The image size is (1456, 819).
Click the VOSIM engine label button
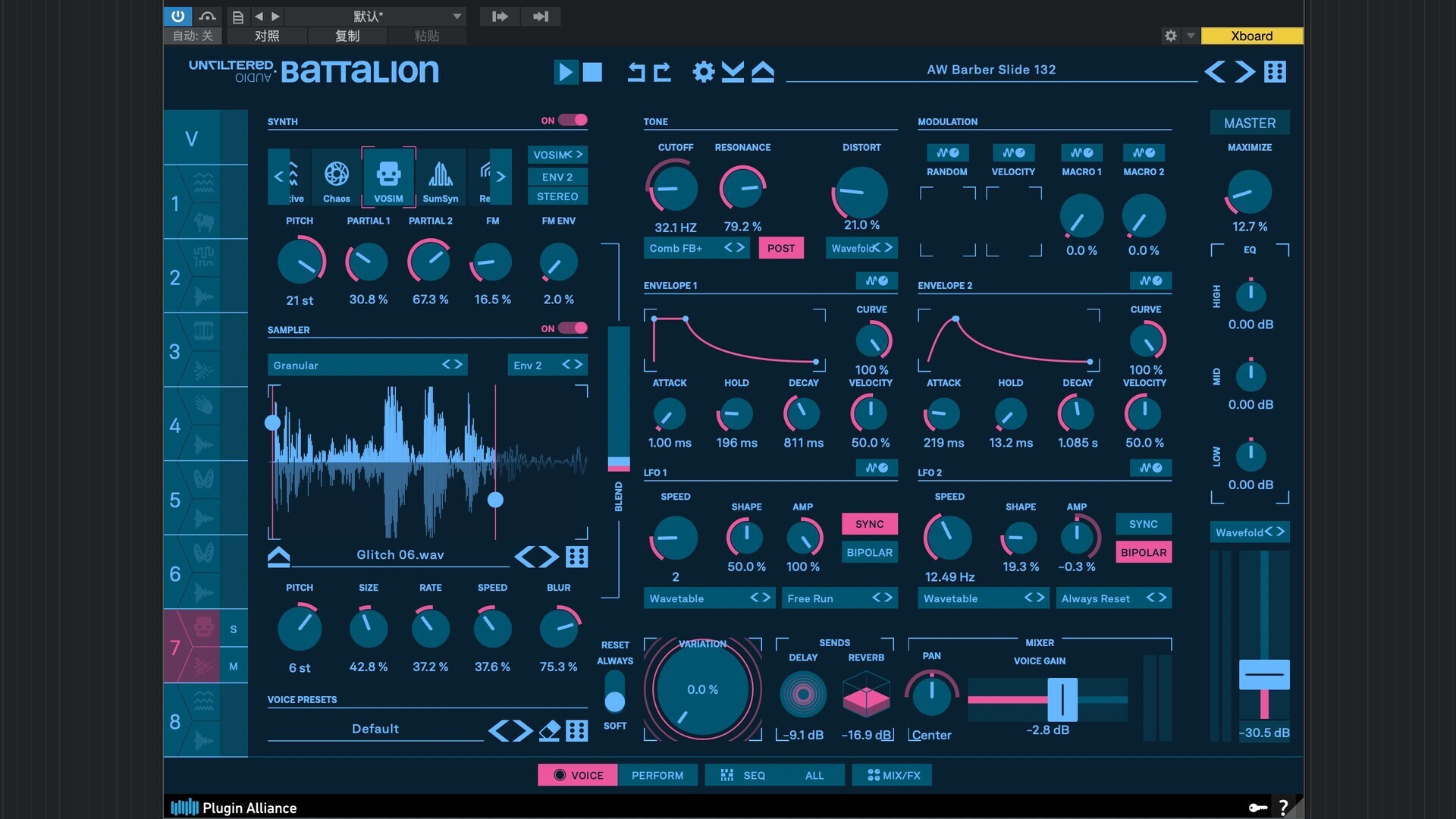click(557, 155)
